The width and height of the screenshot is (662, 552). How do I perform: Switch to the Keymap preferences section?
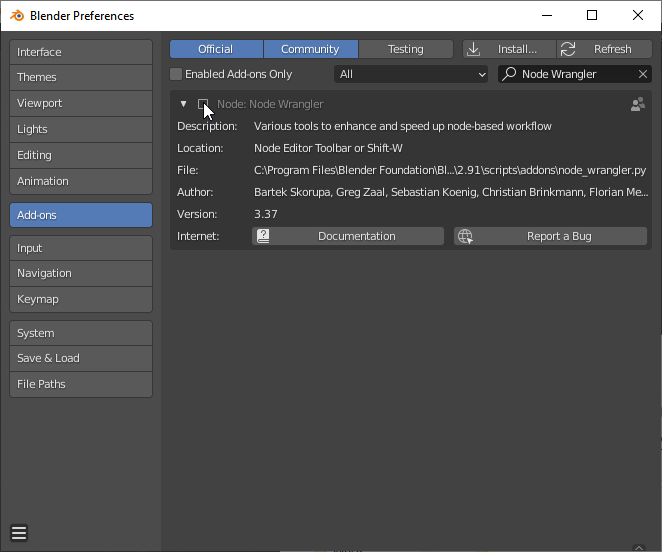click(81, 299)
